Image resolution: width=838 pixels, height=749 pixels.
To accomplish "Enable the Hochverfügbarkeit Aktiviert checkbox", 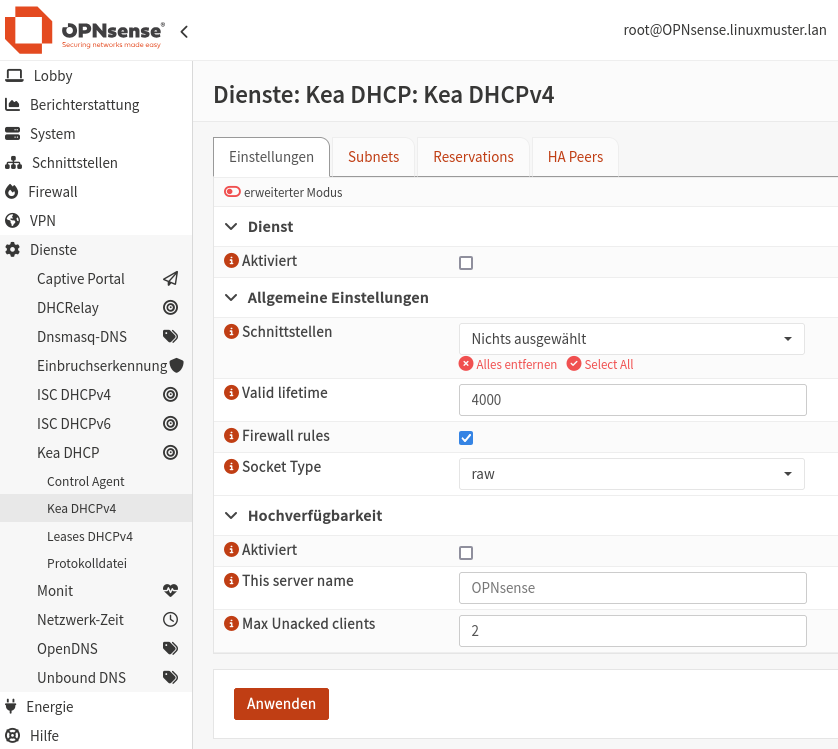I will pyautogui.click(x=466, y=553).
